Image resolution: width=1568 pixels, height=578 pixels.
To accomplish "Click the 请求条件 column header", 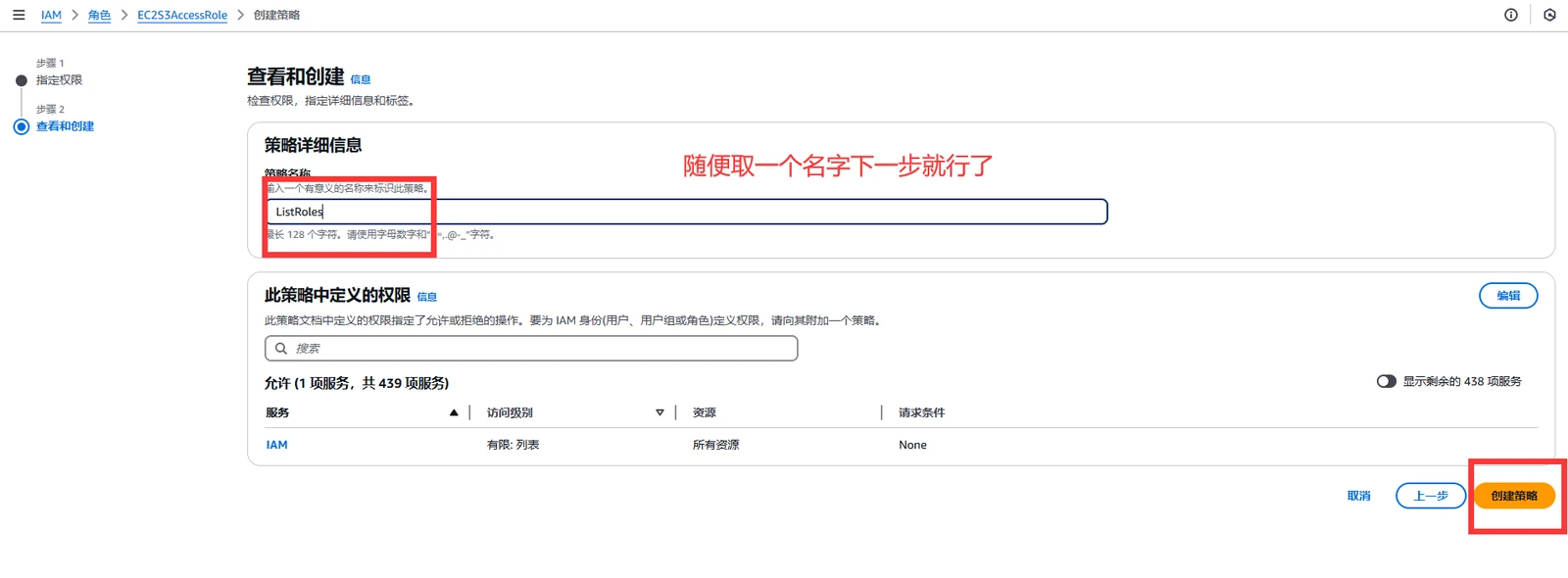I will (922, 412).
